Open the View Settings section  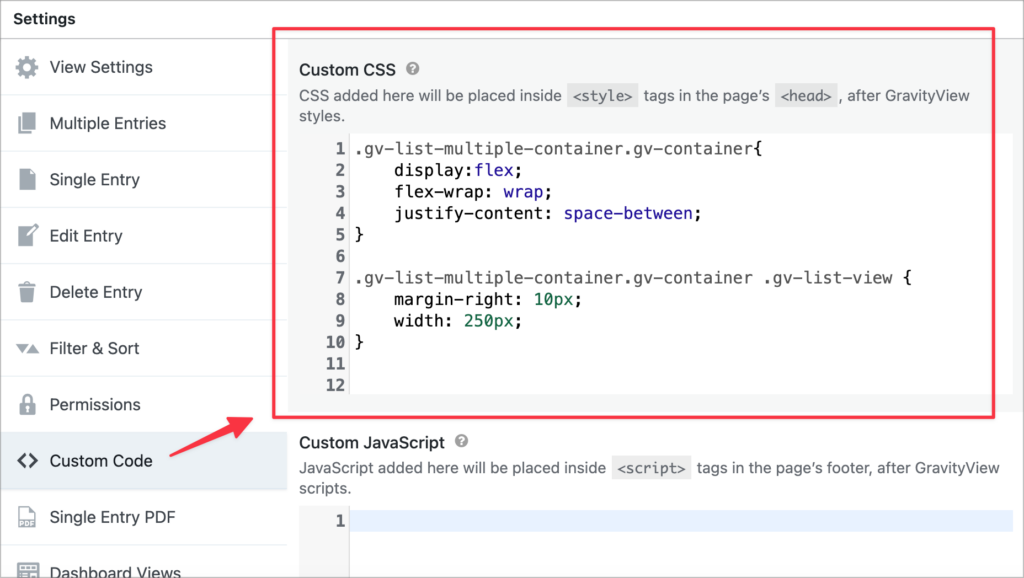tap(101, 67)
